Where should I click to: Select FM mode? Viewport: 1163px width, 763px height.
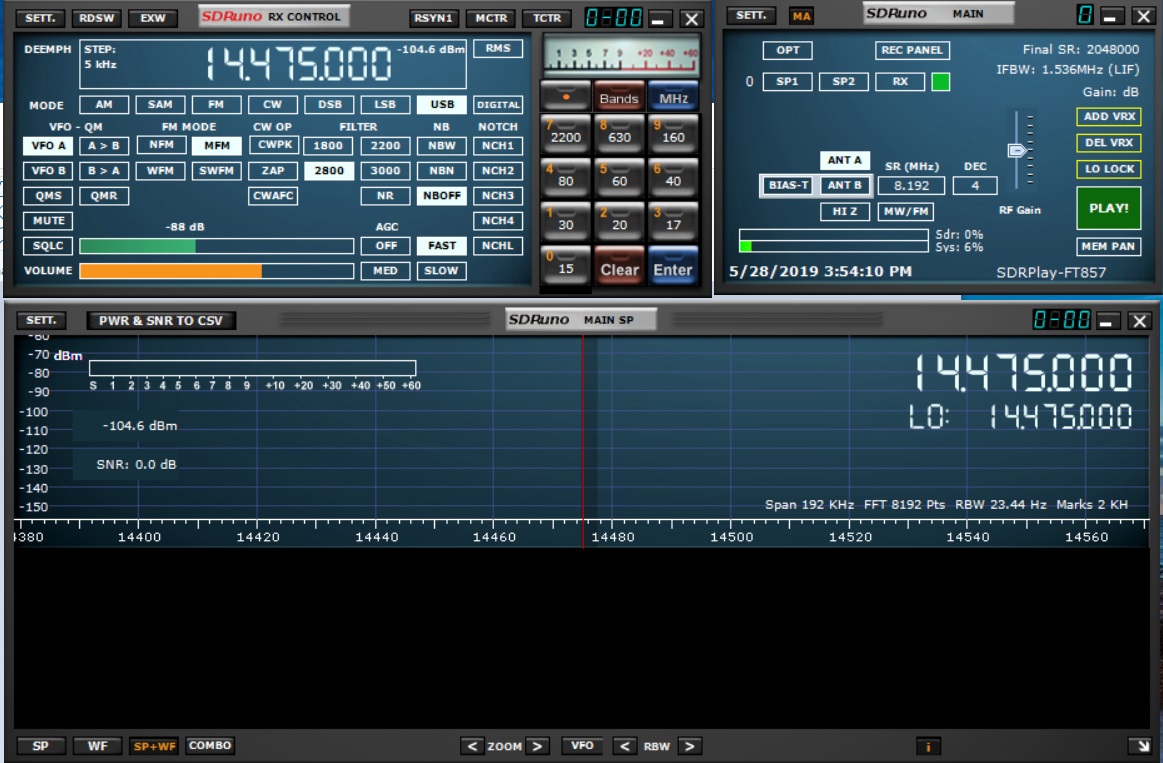coord(216,105)
